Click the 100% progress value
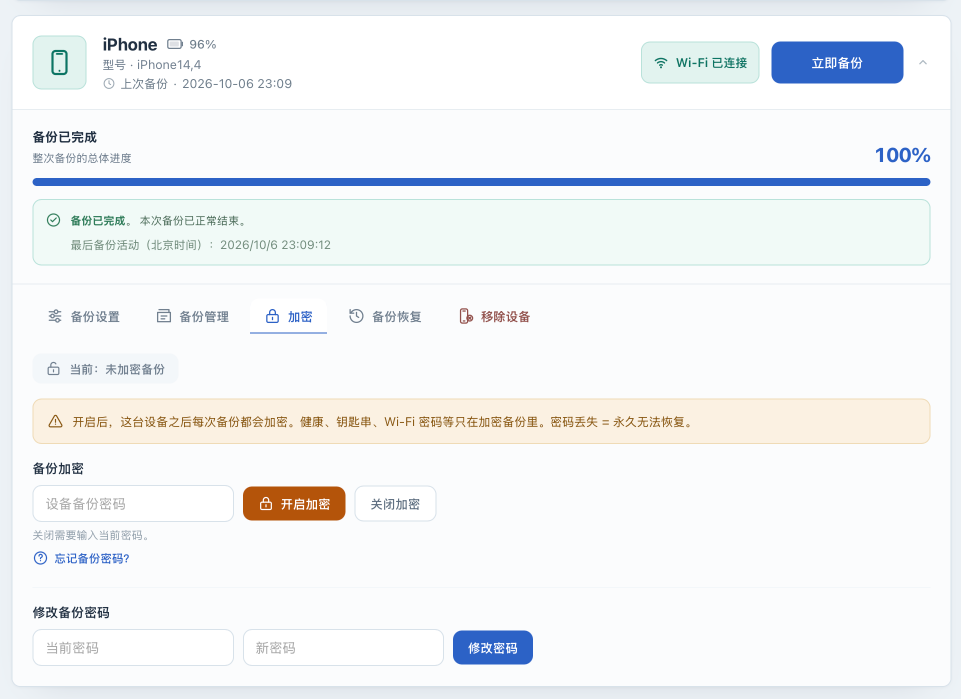Screen dimensions: 961x699 902,155
